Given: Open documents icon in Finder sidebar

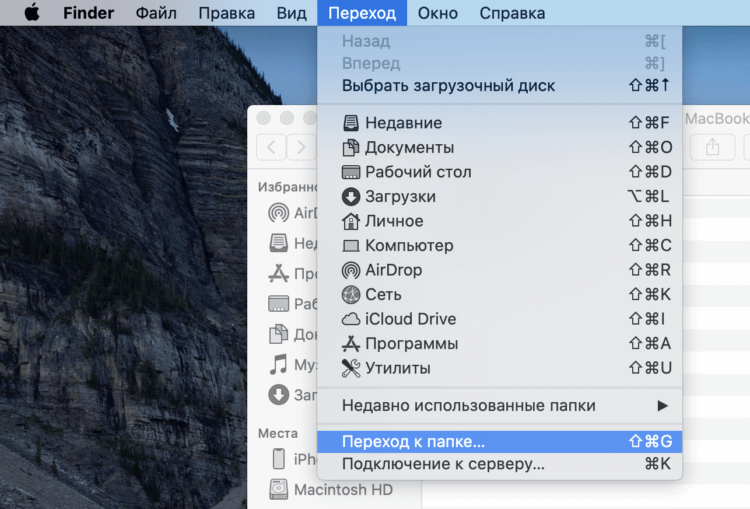Looking at the screenshot, I should (x=278, y=334).
